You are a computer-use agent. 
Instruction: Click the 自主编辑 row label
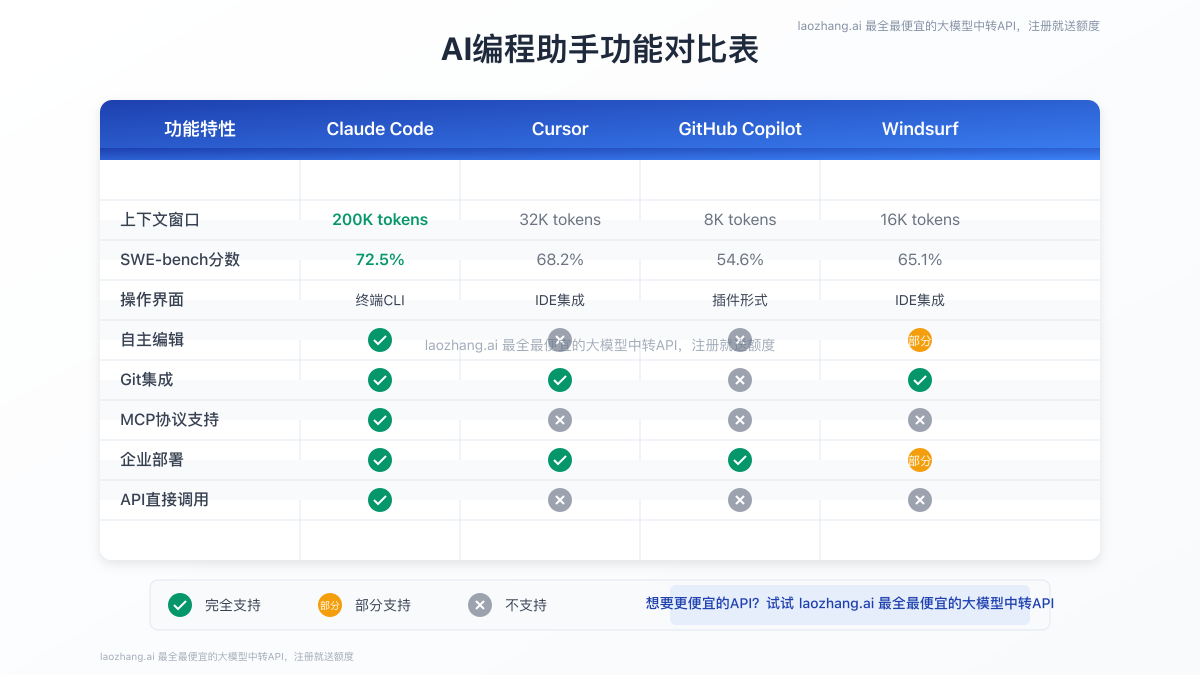coord(152,340)
